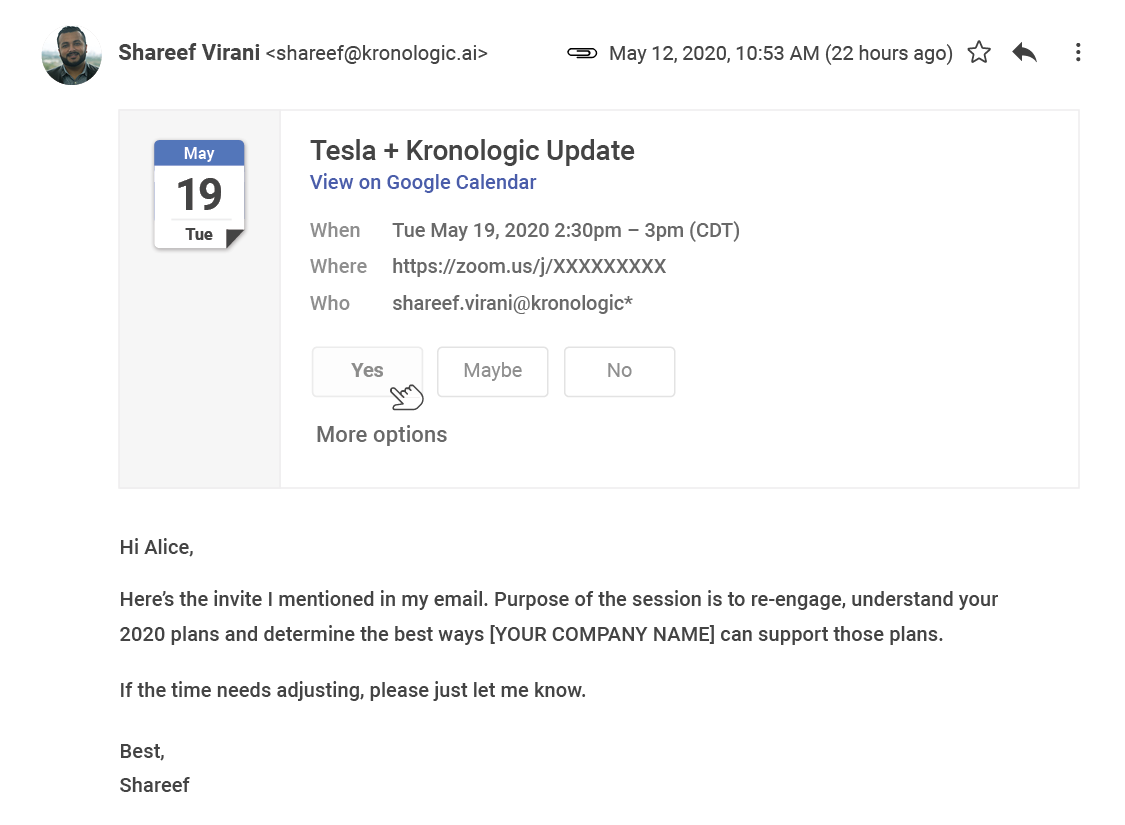Viewport: 1125px width, 825px height.
Task: Open the zoom.us meeting link
Action: coord(529,266)
